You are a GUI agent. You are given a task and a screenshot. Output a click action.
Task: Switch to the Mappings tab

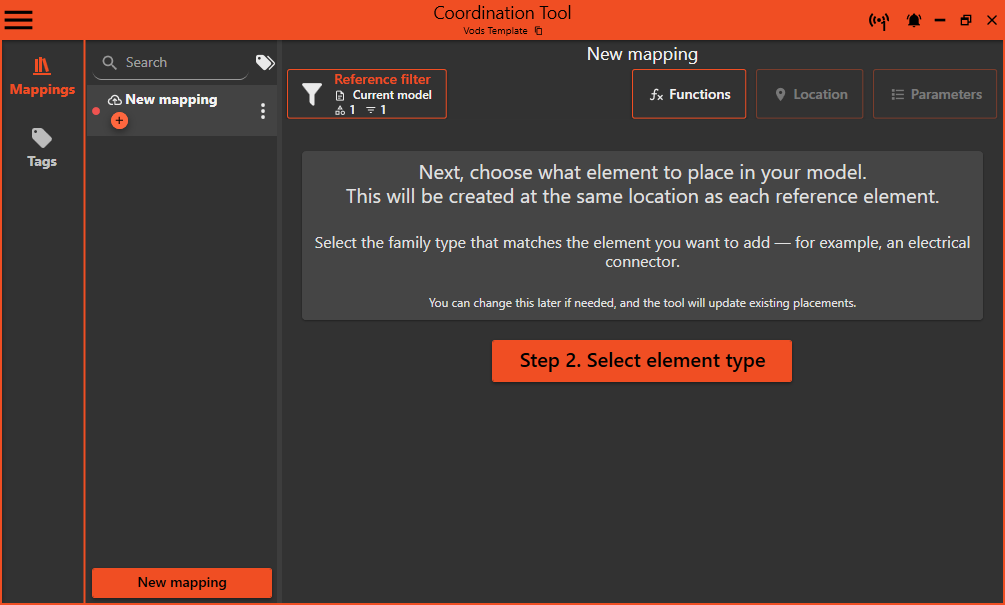click(42, 77)
